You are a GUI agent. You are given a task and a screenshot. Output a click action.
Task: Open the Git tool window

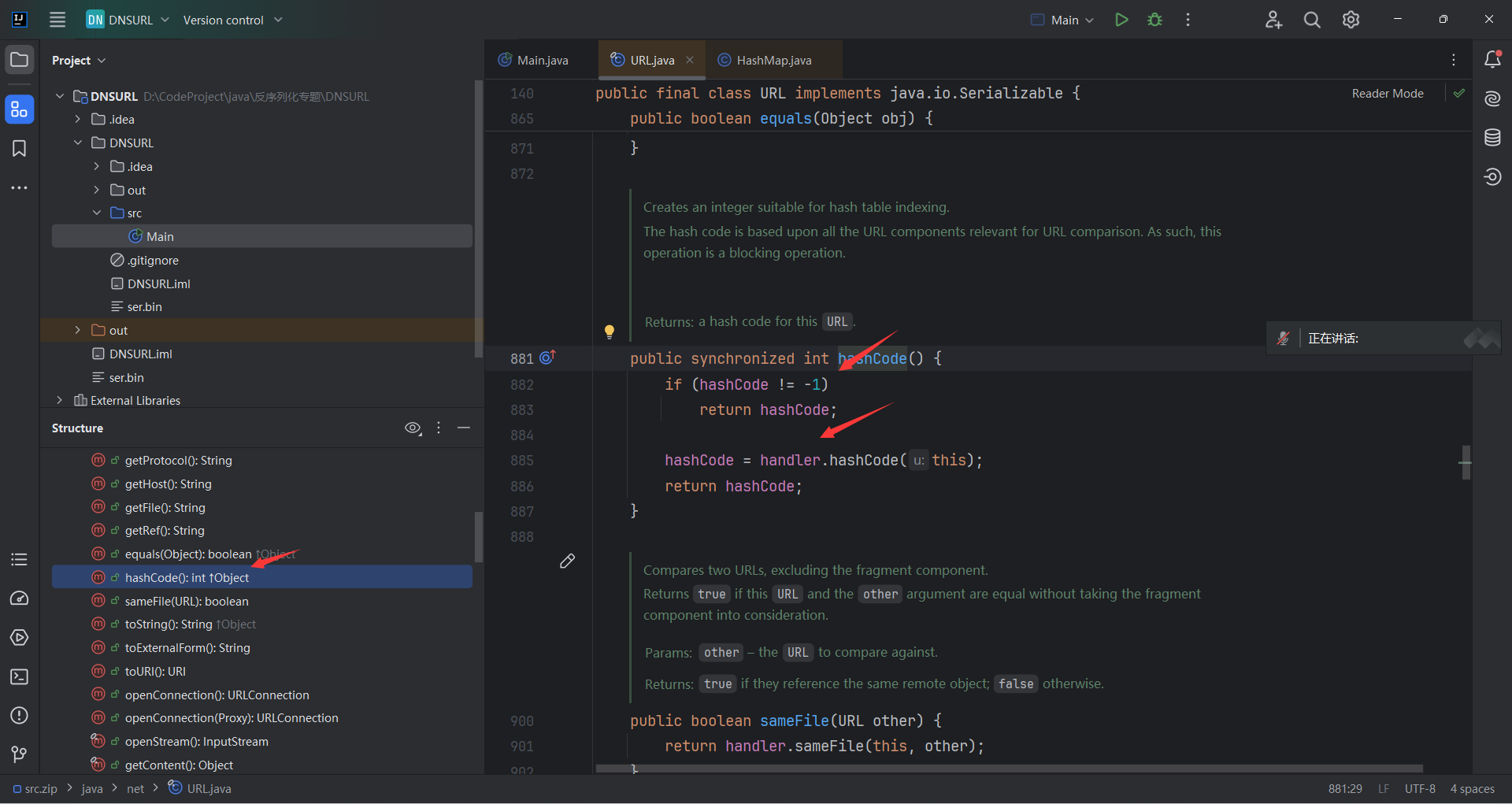pyautogui.click(x=20, y=754)
